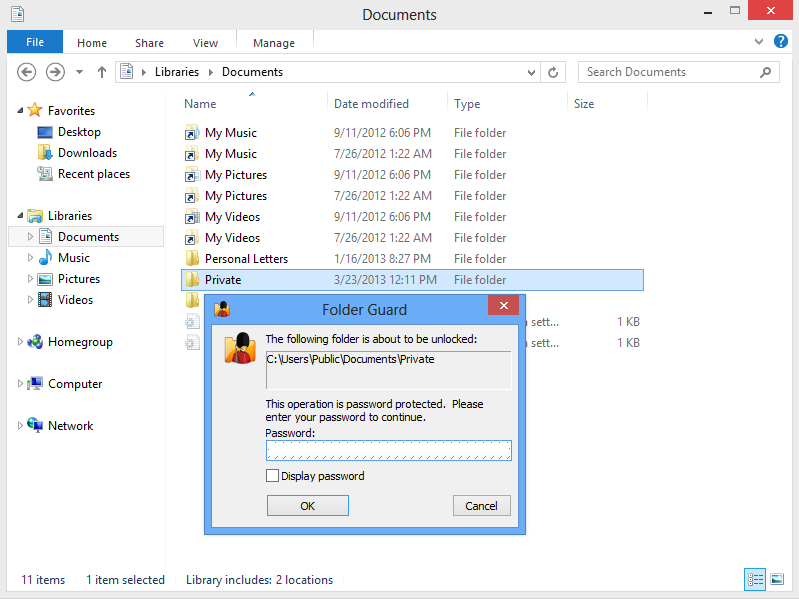Collapse the Favorites section
Image resolution: width=799 pixels, height=599 pixels.
tap(20, 111)
